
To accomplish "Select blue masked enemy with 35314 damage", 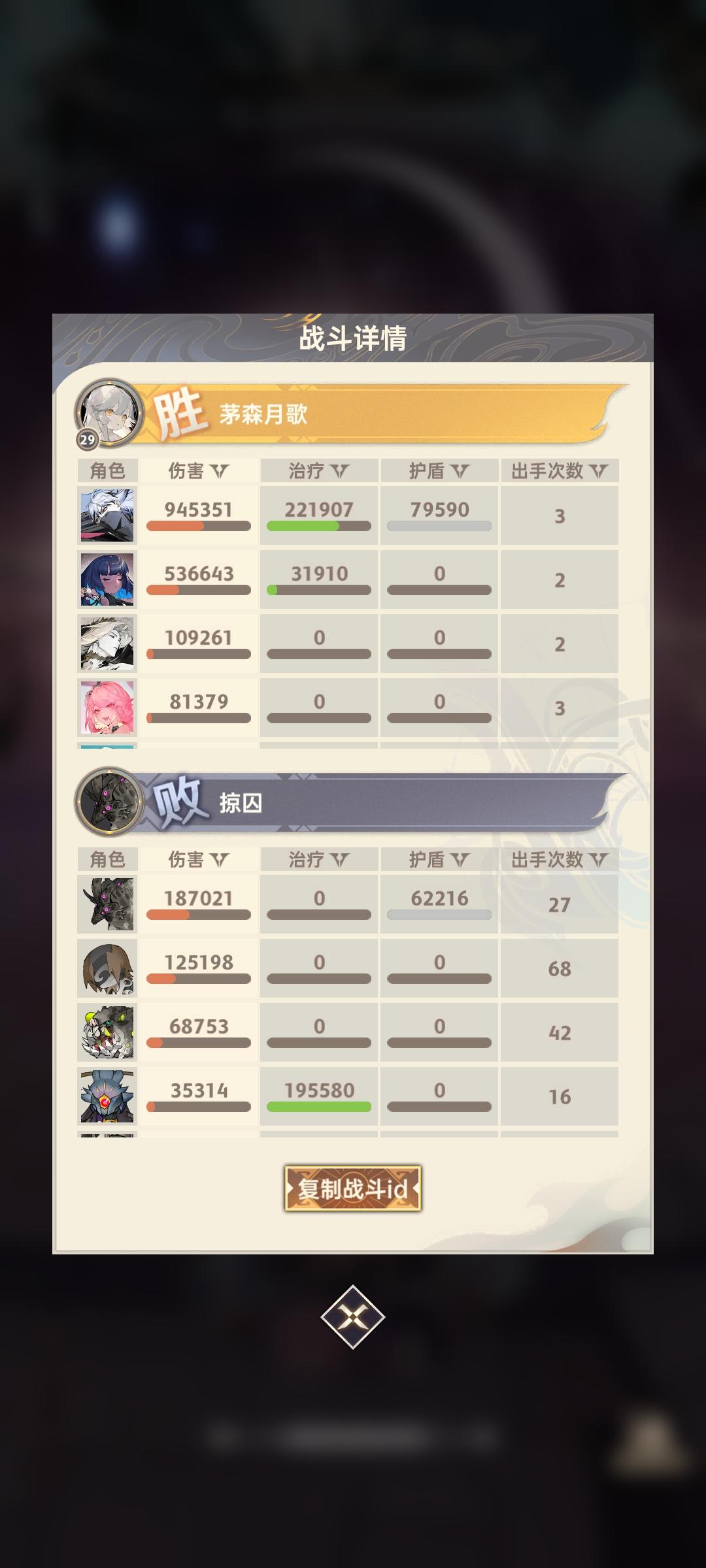I will 107,1096.
